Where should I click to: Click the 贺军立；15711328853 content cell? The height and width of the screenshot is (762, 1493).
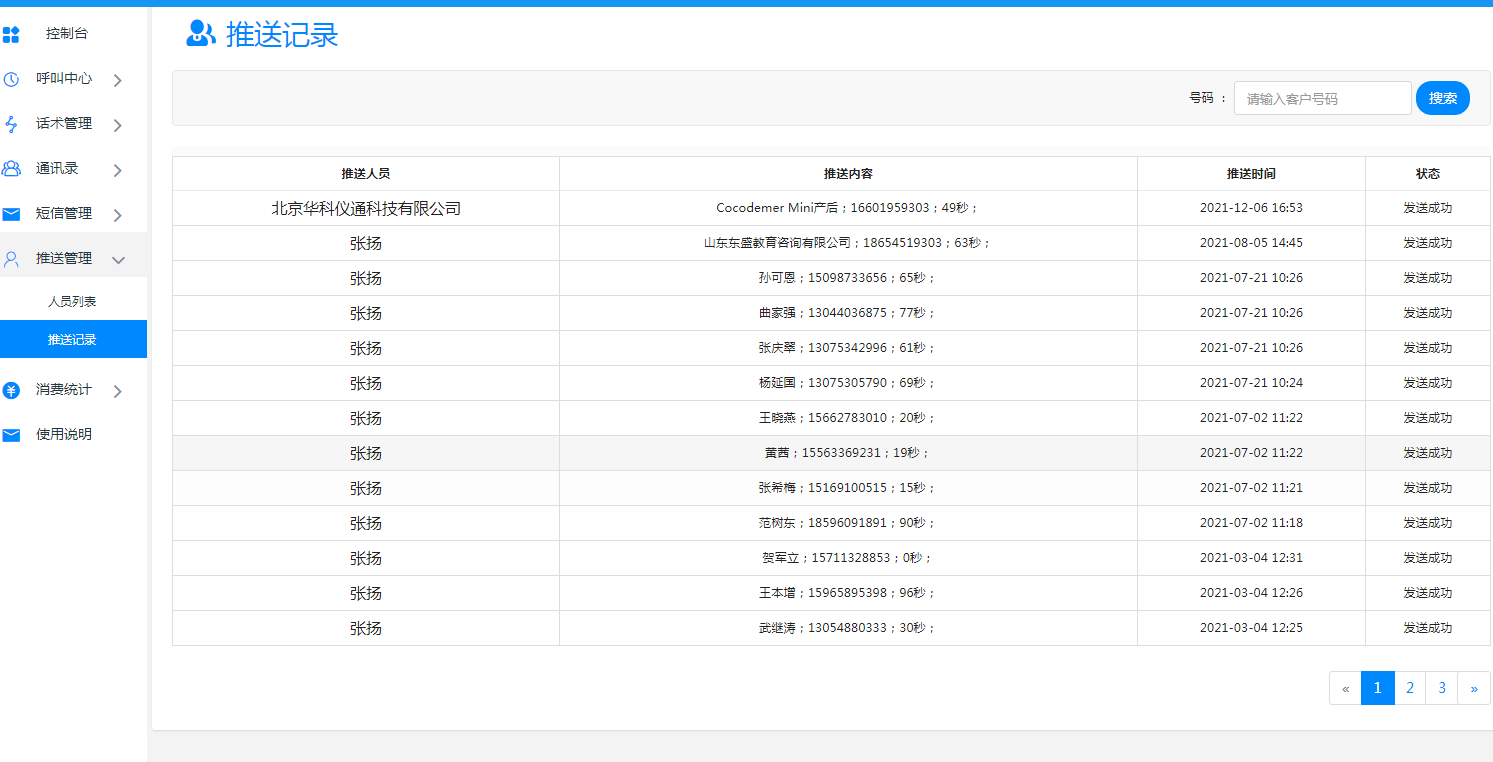(848, 558)
